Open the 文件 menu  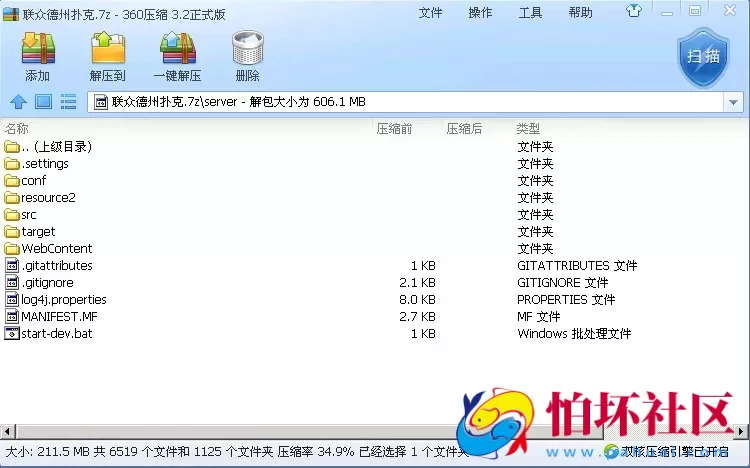coord(430,13)
